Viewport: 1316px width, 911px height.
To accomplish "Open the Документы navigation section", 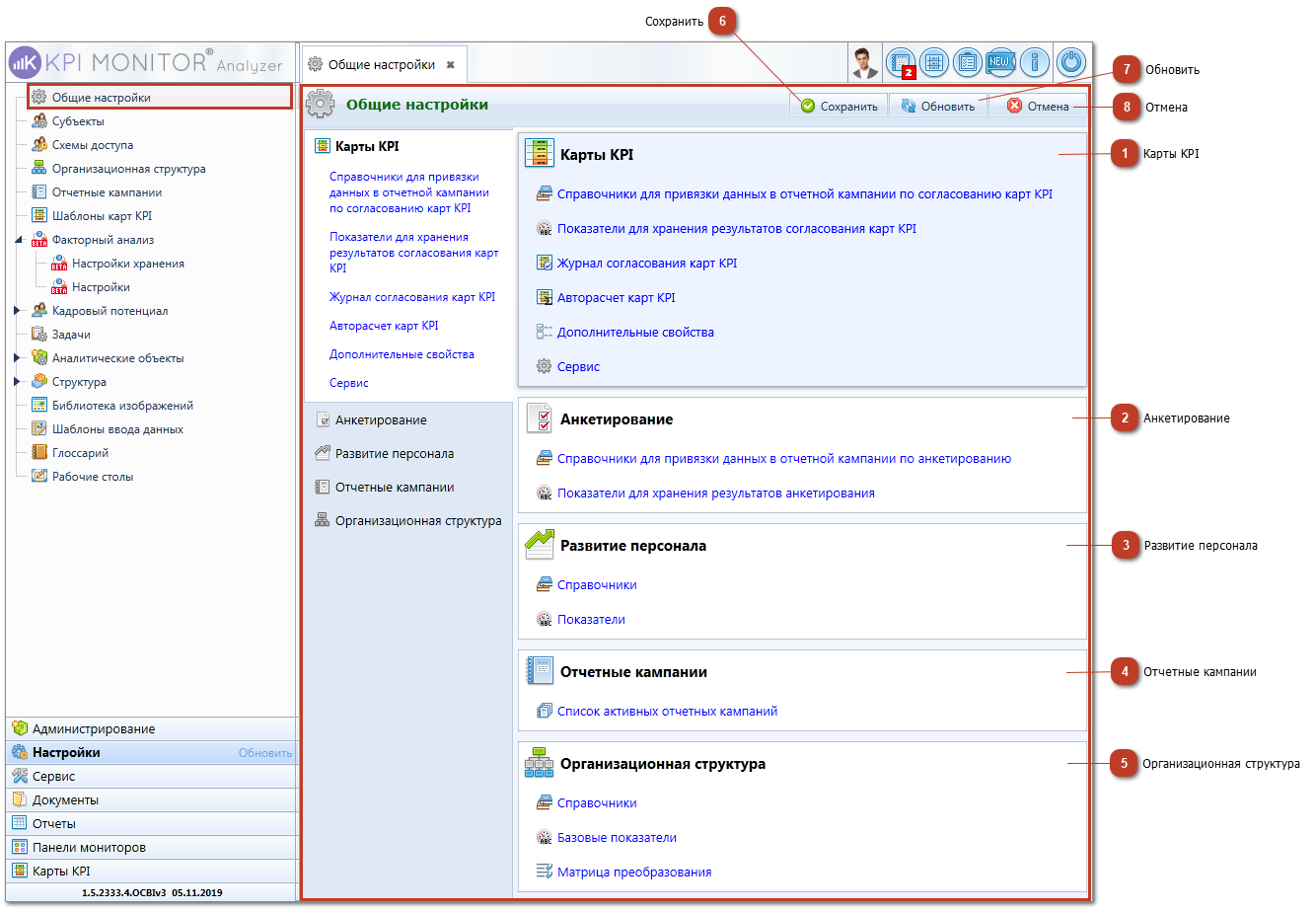I will click(151, 799).
